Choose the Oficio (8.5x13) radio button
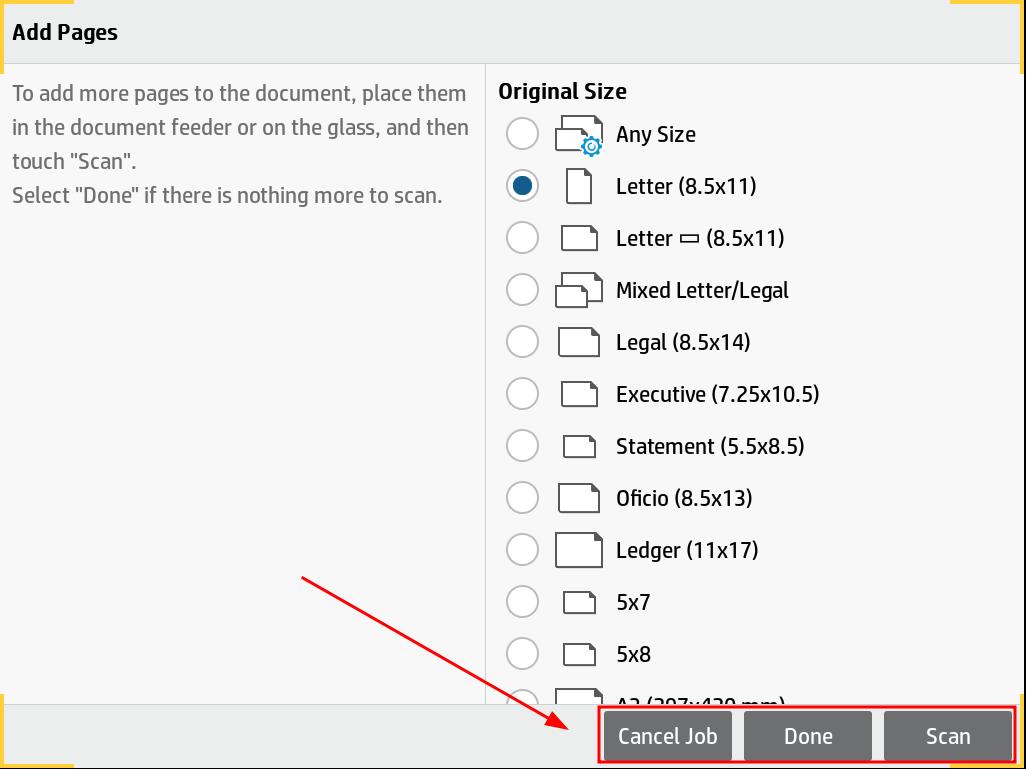 click(522, 498)
